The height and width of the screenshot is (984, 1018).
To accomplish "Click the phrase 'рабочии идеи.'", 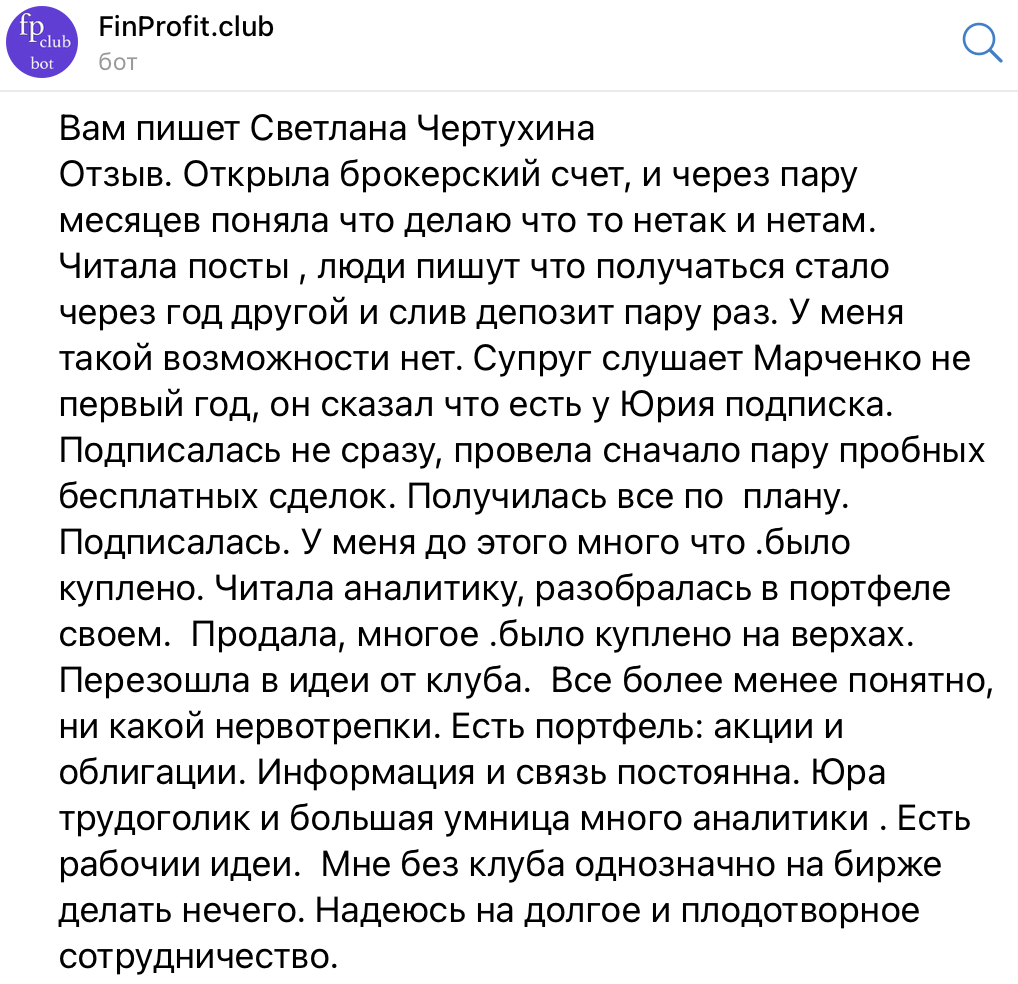I will (x=180, y=865).
